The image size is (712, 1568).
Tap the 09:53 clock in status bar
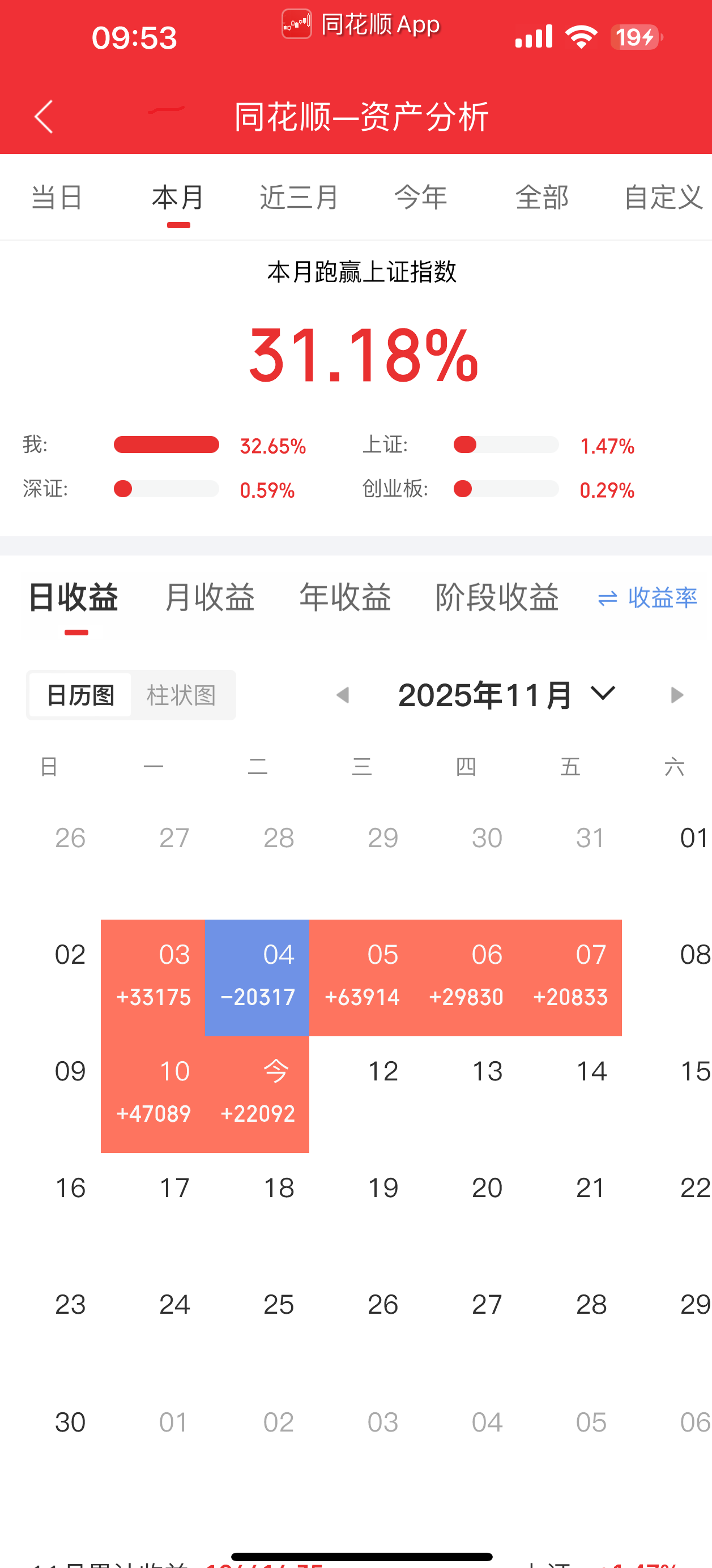coord(134,38)
